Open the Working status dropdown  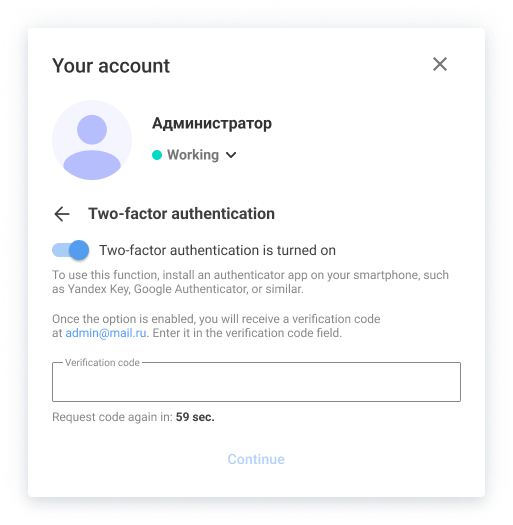(x=194, y=155)
